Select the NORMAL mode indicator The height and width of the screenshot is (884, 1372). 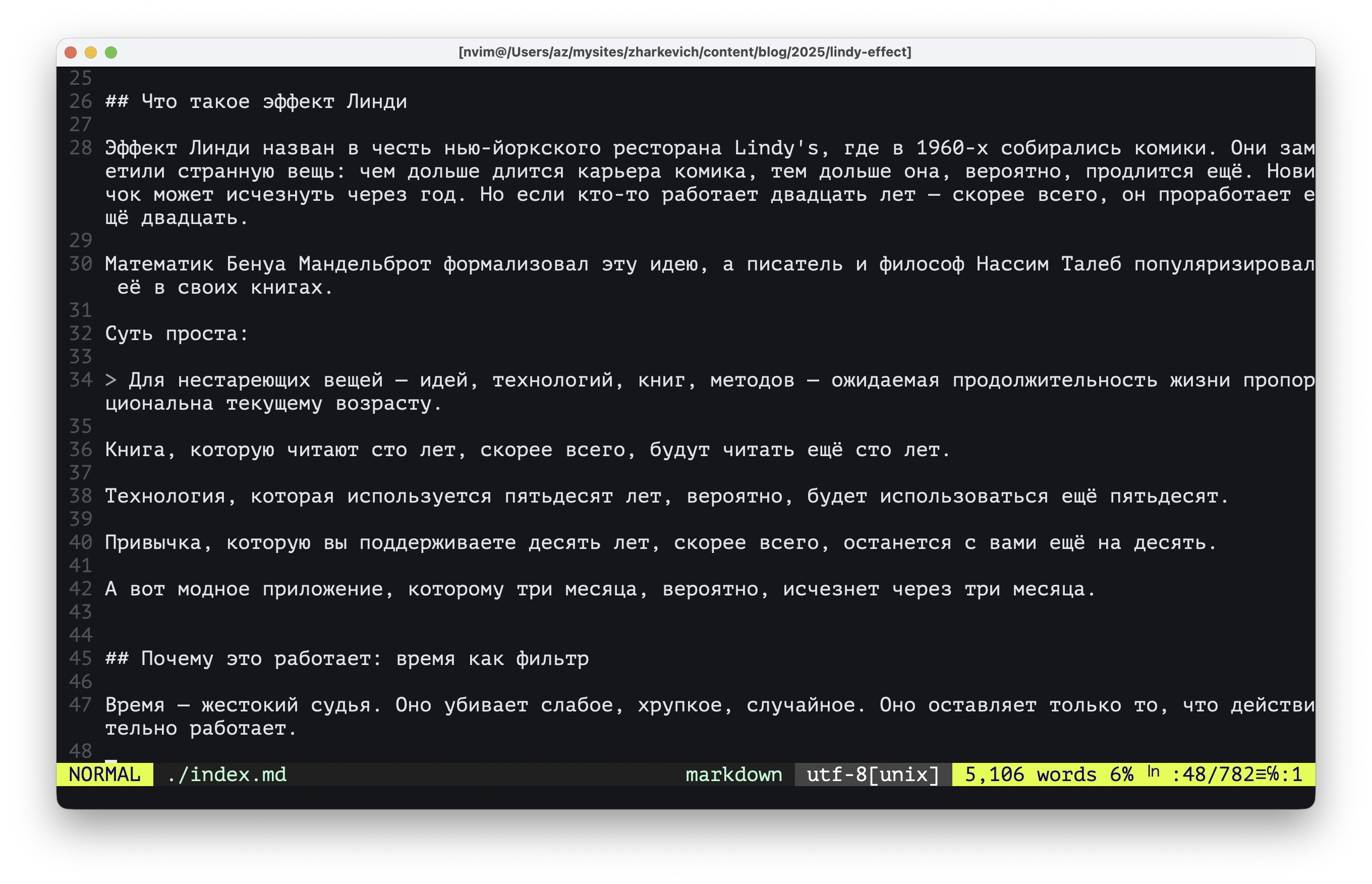point(104,775)
